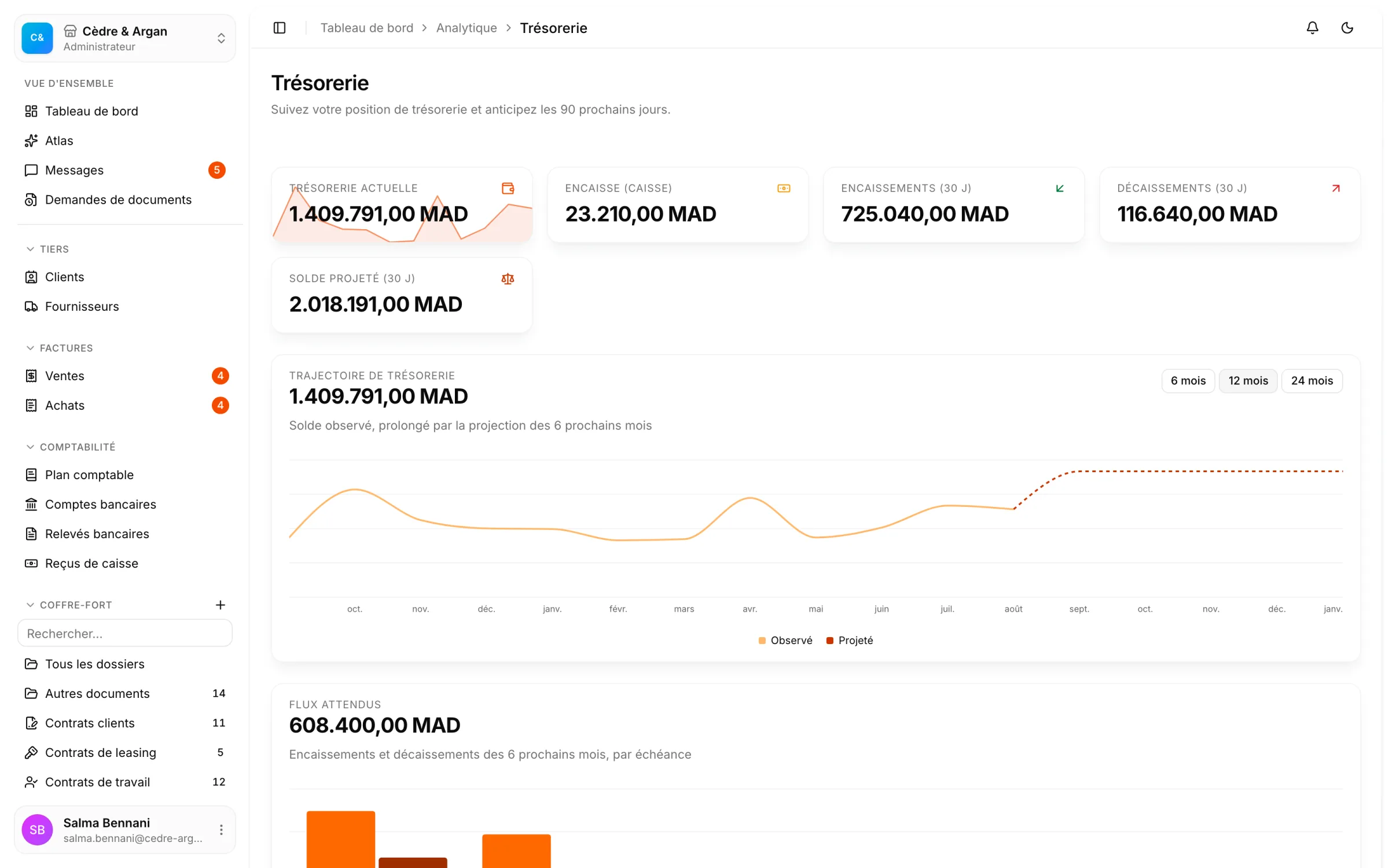This screenshot has height=868, width=1389.
Task: Open Salma Bennani user options menu
Action: tap(221, 830)
